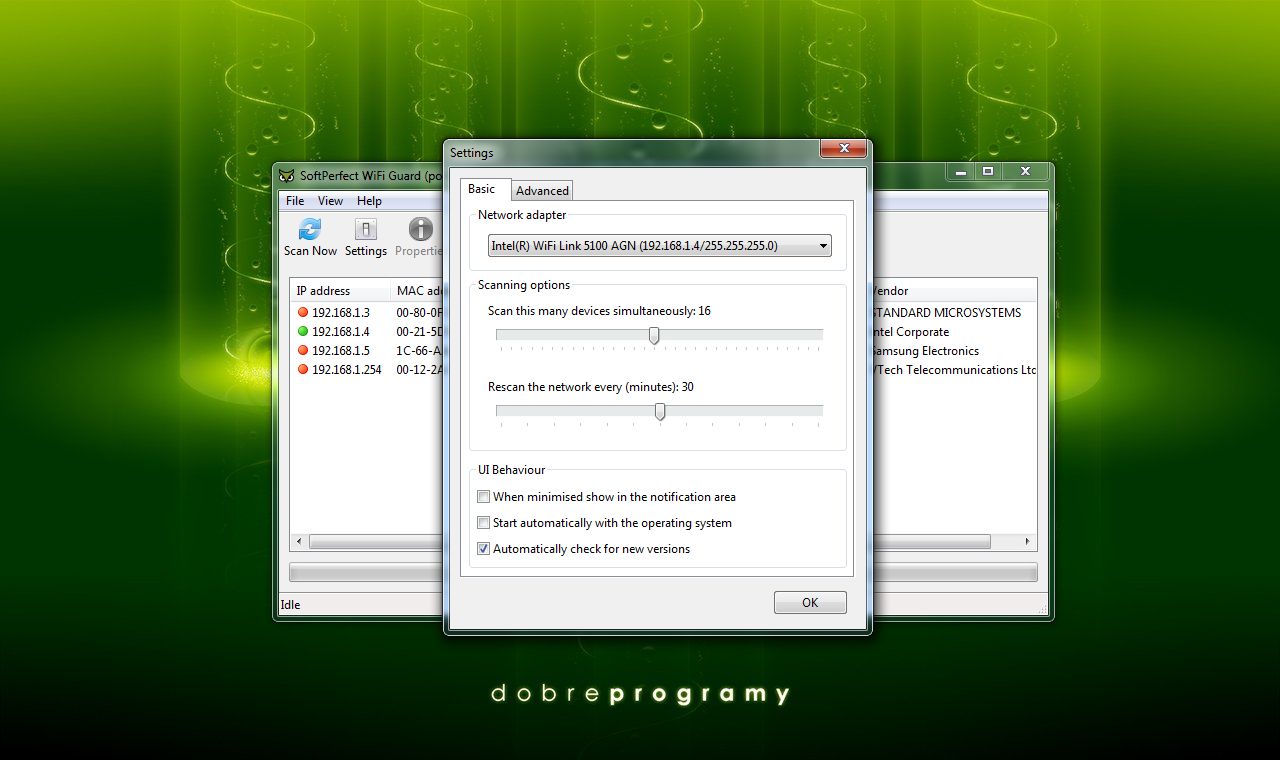Viewport: 1280px width, 760px height.
Task: Click the WiFi Guard owl title icon
Action: [x=287, y=175]
